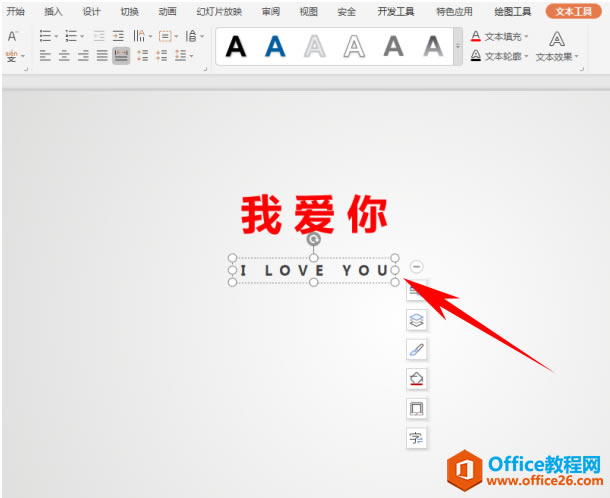
Task: Open the shape fill bucket icon
Action: coord(416,379)
